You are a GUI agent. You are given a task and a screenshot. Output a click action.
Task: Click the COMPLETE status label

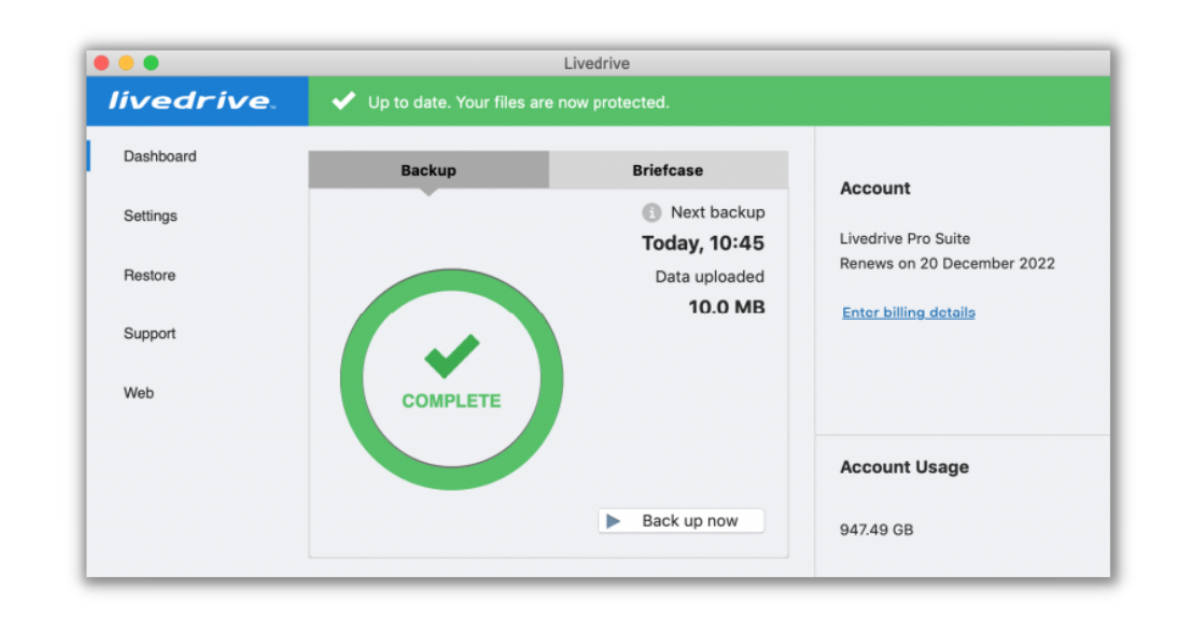pos(451,401)
